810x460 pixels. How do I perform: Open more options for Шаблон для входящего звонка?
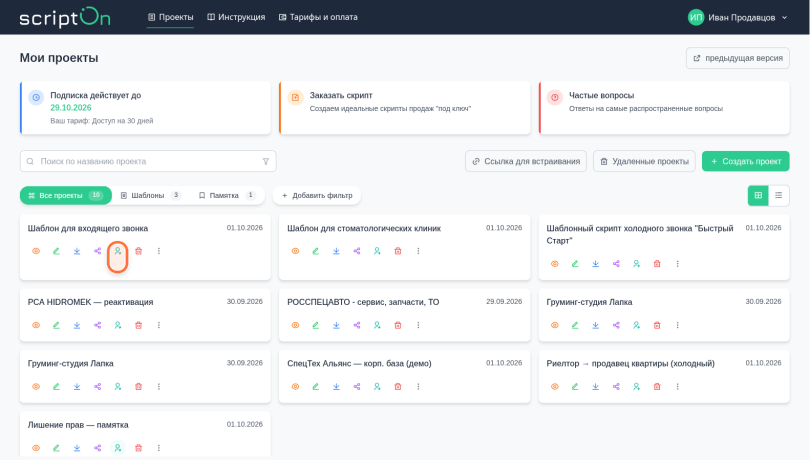pyautogui.click(x=159, y=251)
